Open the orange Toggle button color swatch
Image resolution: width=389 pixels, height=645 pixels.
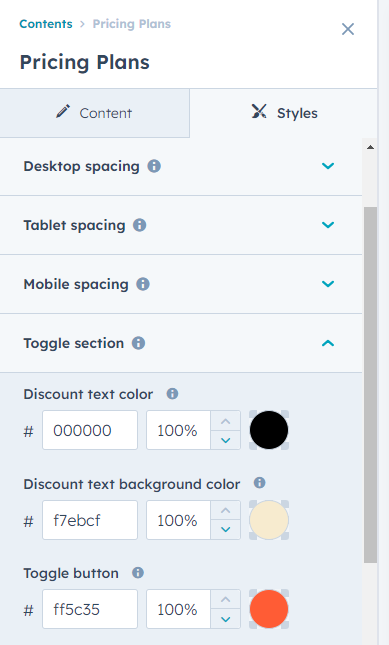[x=269, y=609]
